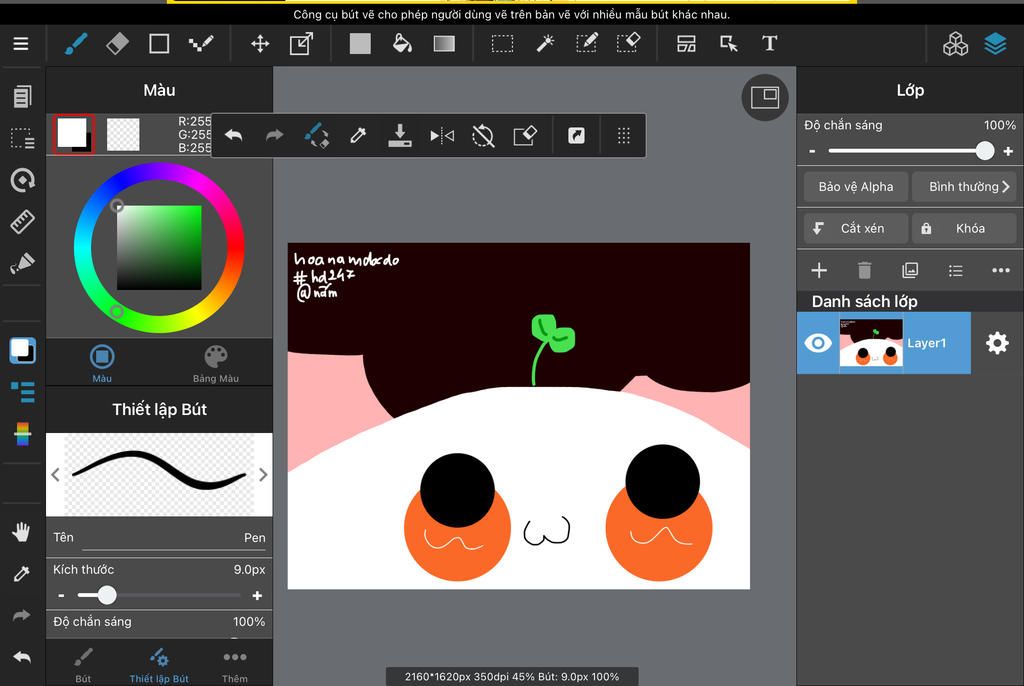Open the materials cubes panel

955,44
